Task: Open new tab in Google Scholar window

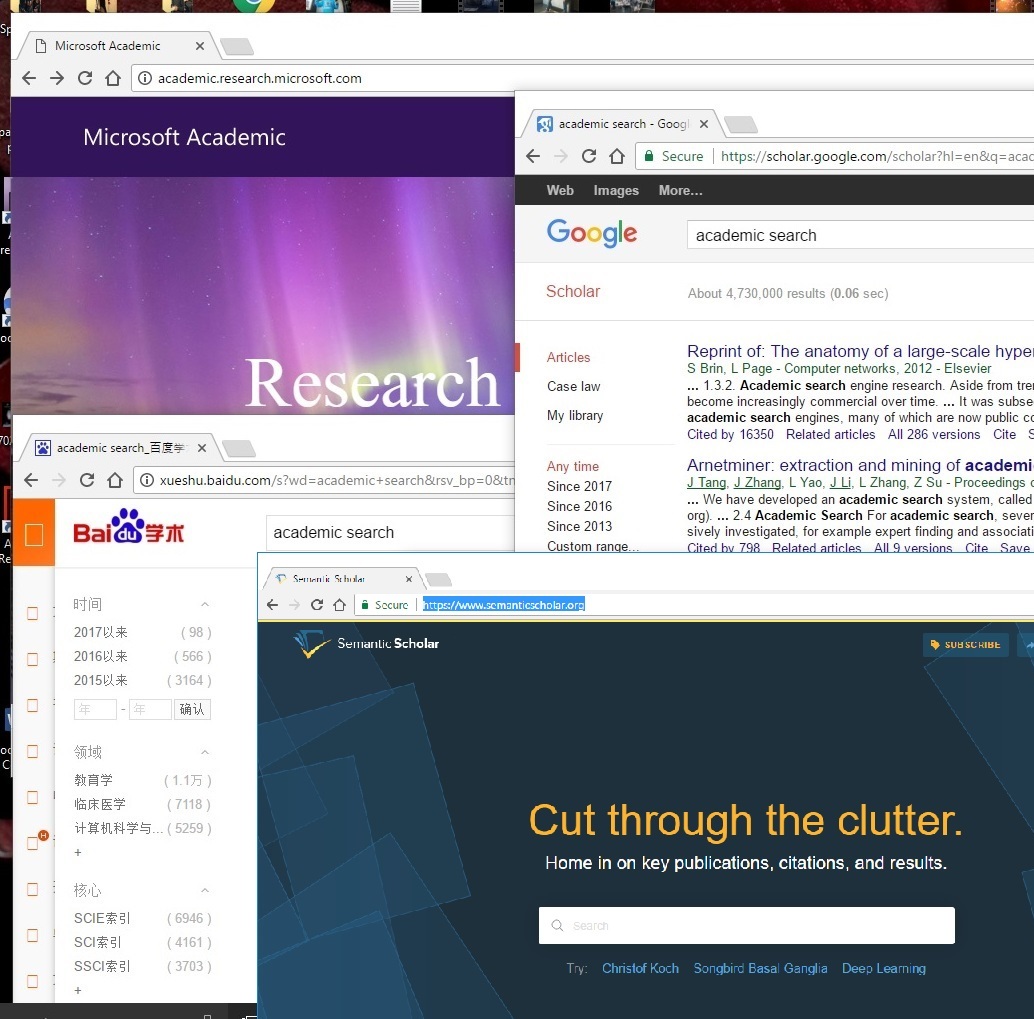Action: point(741,124)
